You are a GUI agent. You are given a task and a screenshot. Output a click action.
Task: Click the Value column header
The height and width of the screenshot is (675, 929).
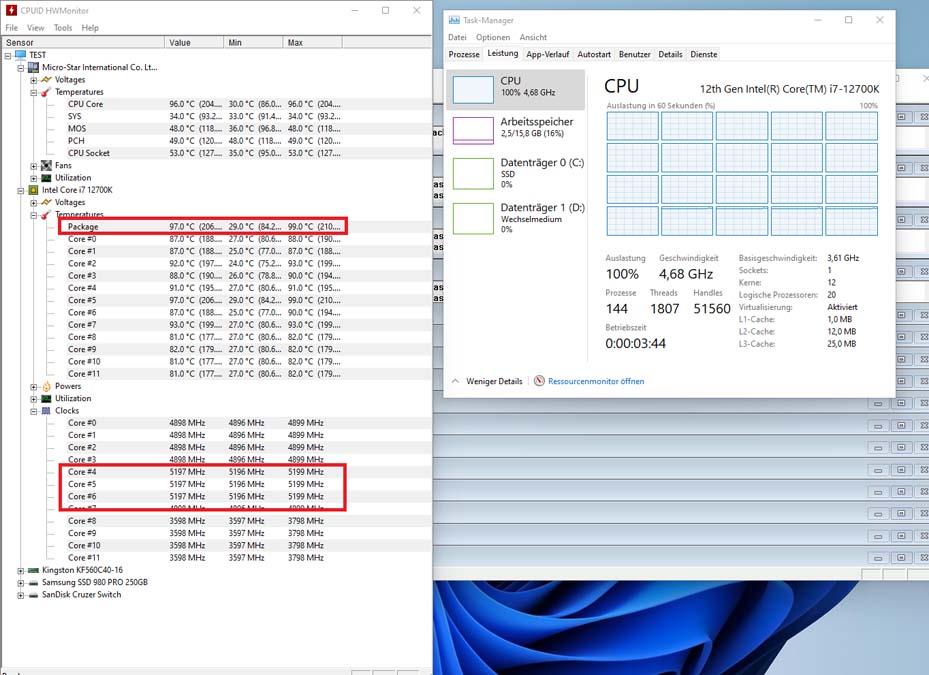click(x=194, y=43)
